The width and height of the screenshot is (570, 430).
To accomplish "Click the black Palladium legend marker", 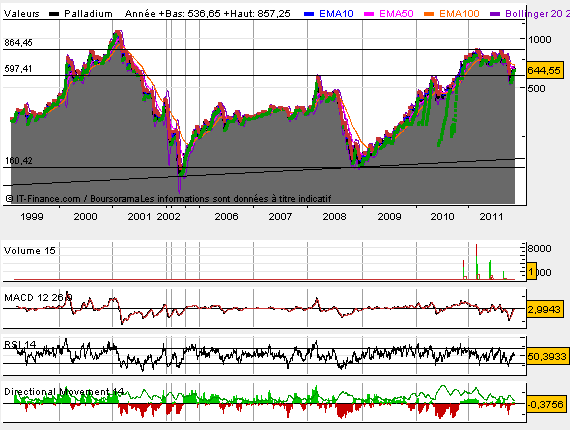I will tap(54, 14).
